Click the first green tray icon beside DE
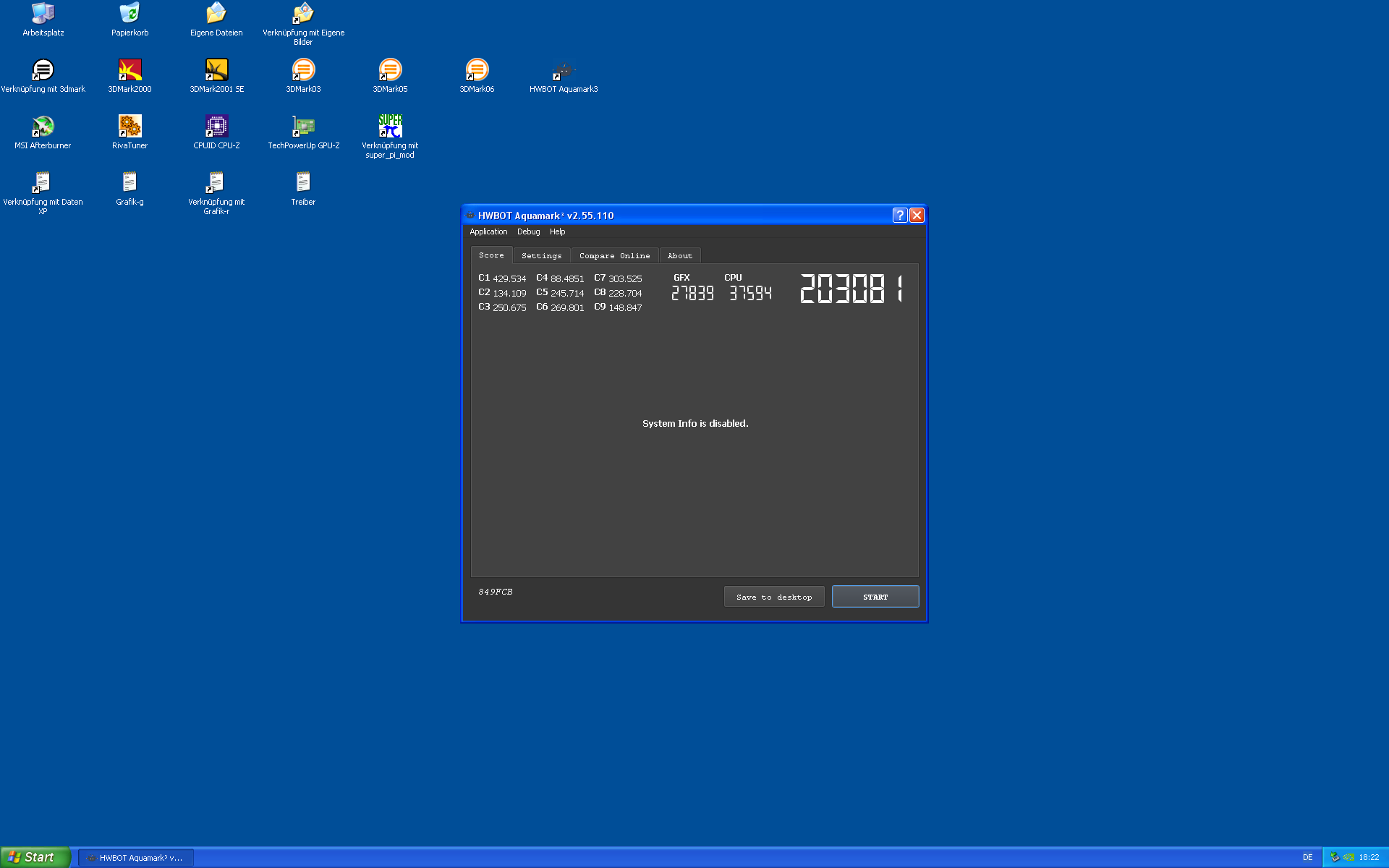Screen dimensions: 1389x868 coord(1335,858)
